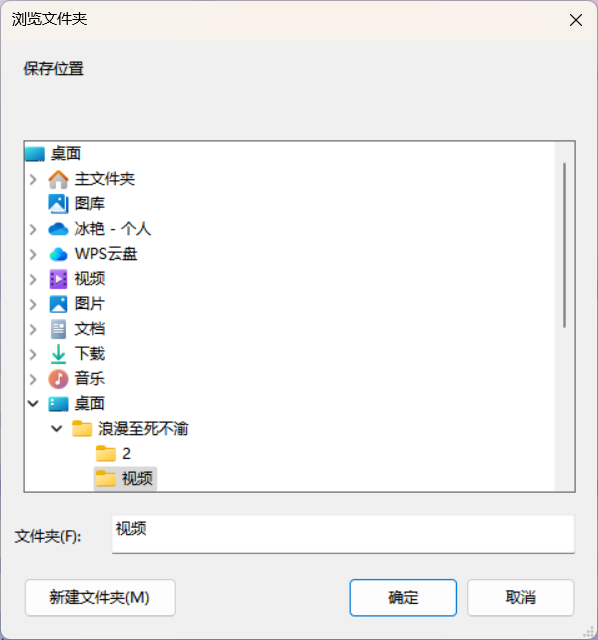
Task: Expand the 下载 folder chevron
Action: pyautogui.click(x=33, y=354)
